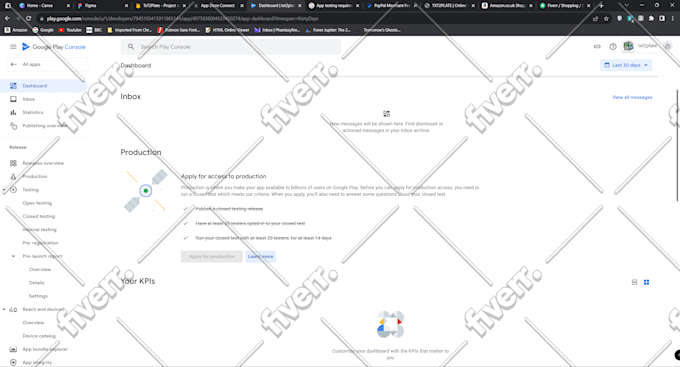
Task: Click the browser reload button
Action: click(29, 19)
